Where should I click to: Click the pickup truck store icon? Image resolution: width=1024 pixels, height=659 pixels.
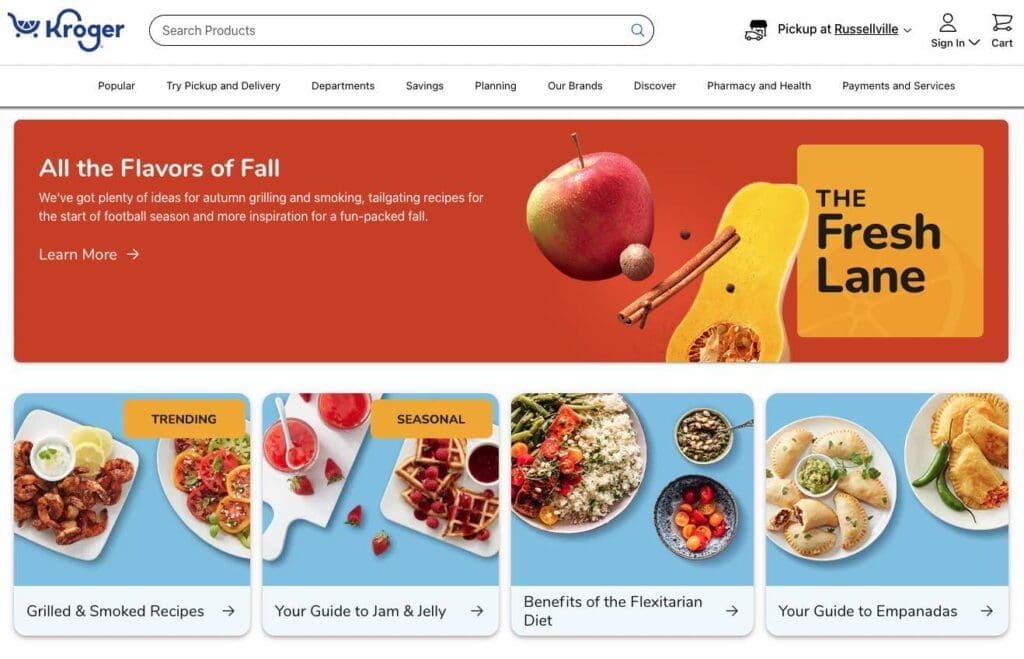point(756,30)
